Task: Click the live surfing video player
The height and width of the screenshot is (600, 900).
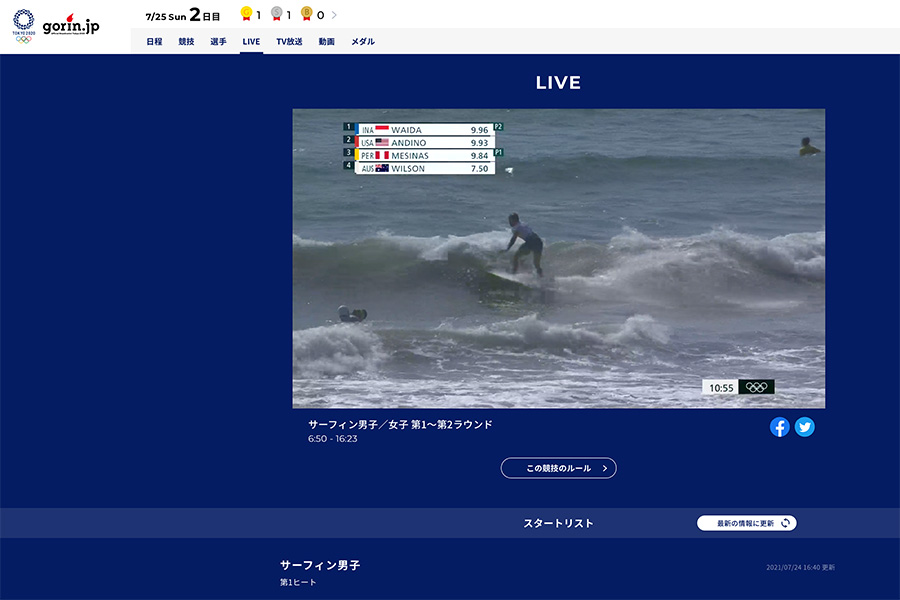Action: 558,258
